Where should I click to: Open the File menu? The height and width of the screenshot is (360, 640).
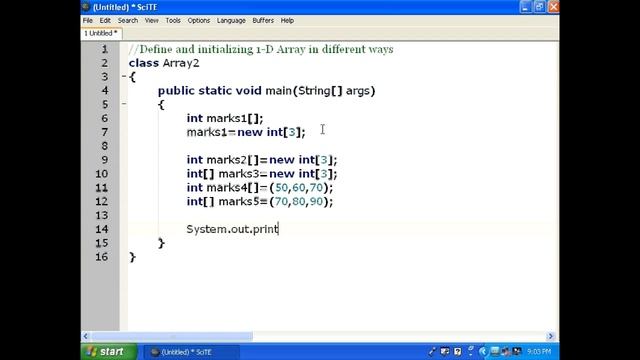pos(88,20)
